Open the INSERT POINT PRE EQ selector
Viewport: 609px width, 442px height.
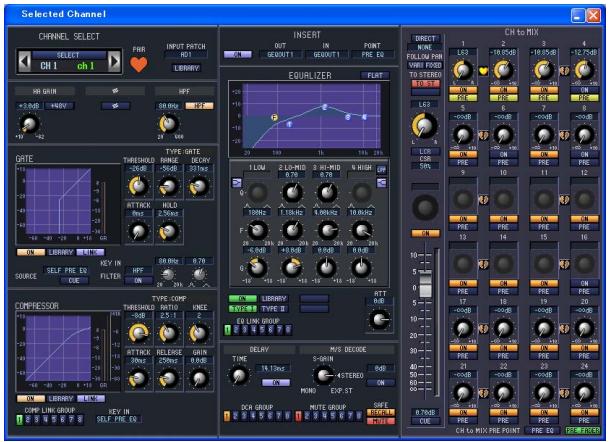[372, 55]
